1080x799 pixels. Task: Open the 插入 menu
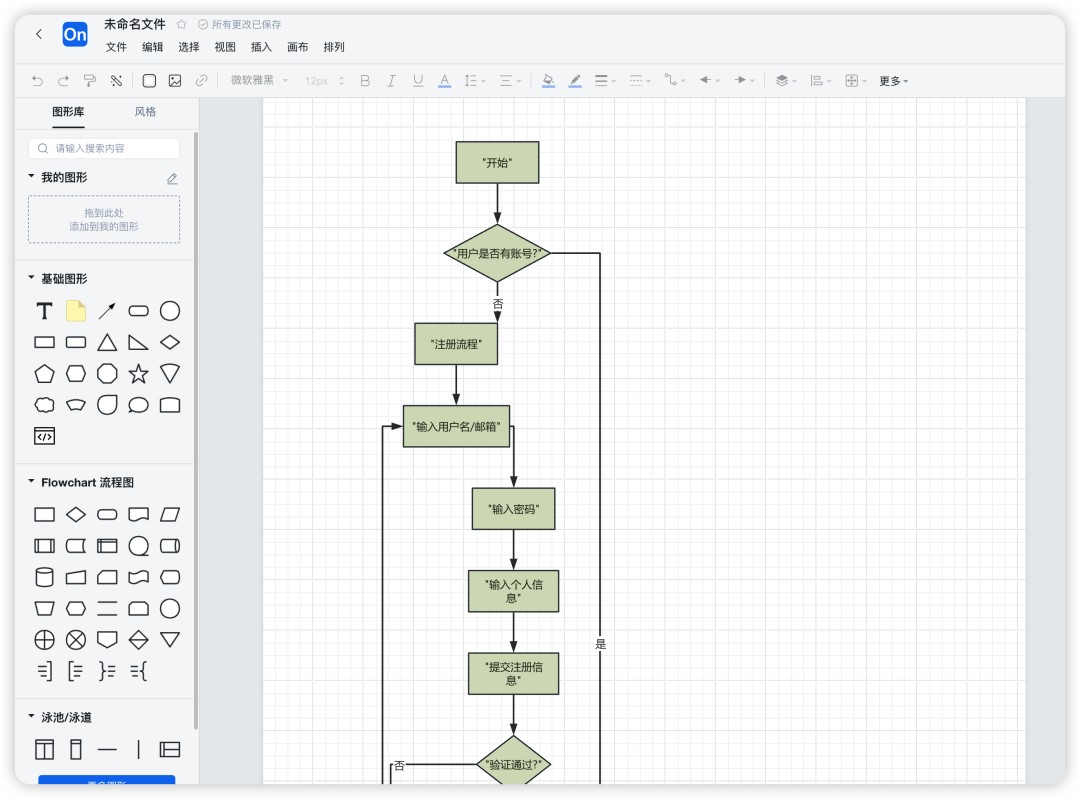[261, 47]
